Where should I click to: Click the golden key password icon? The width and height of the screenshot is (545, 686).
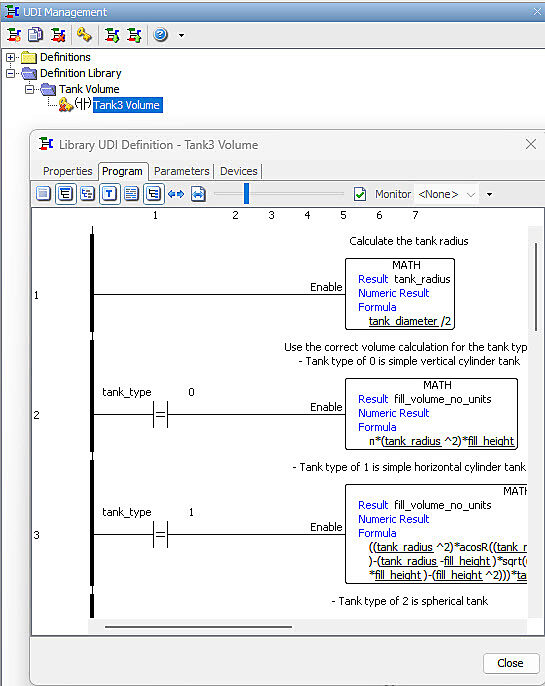[x=84, y=35]
